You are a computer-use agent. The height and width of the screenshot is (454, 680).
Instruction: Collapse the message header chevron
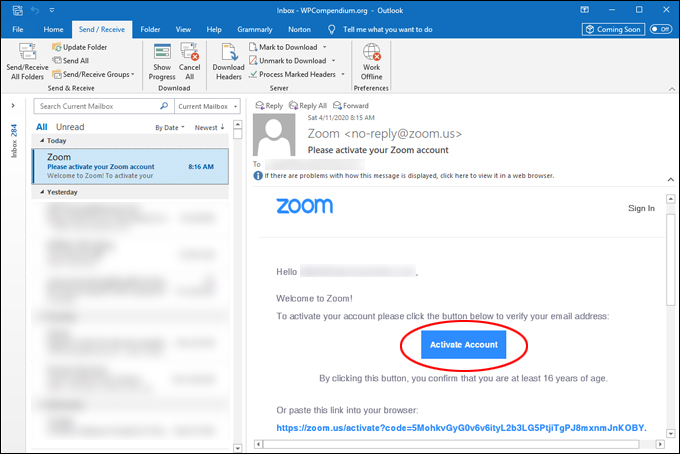(x=670, y=179)
